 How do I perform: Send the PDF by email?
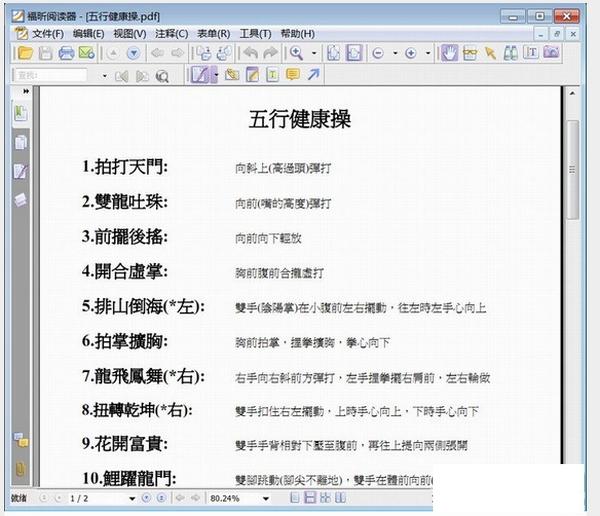[86, 53]
